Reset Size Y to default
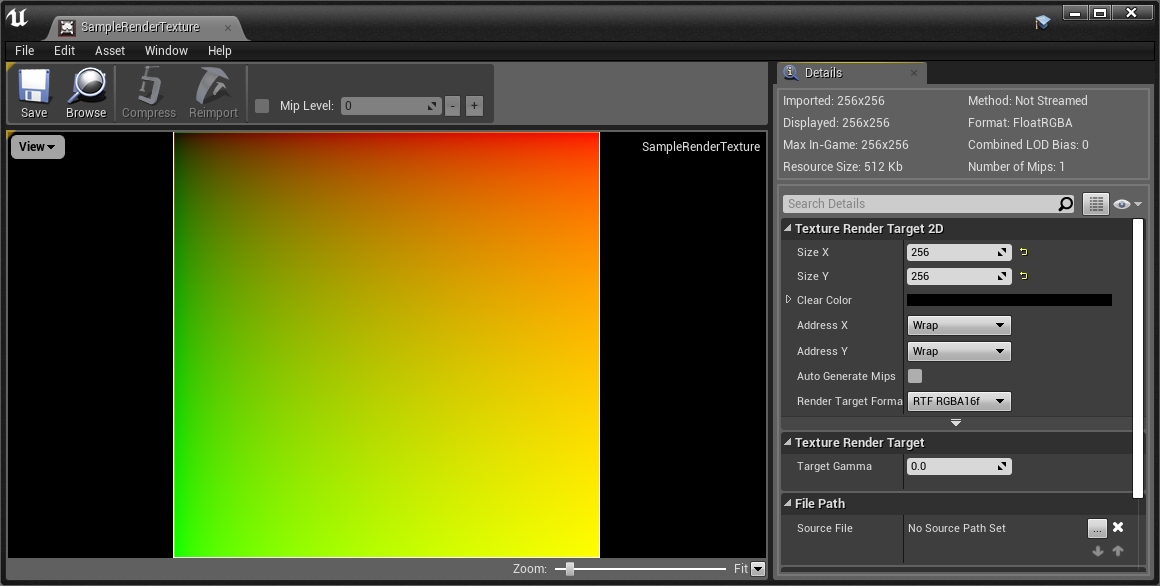 pos(1024,276)
